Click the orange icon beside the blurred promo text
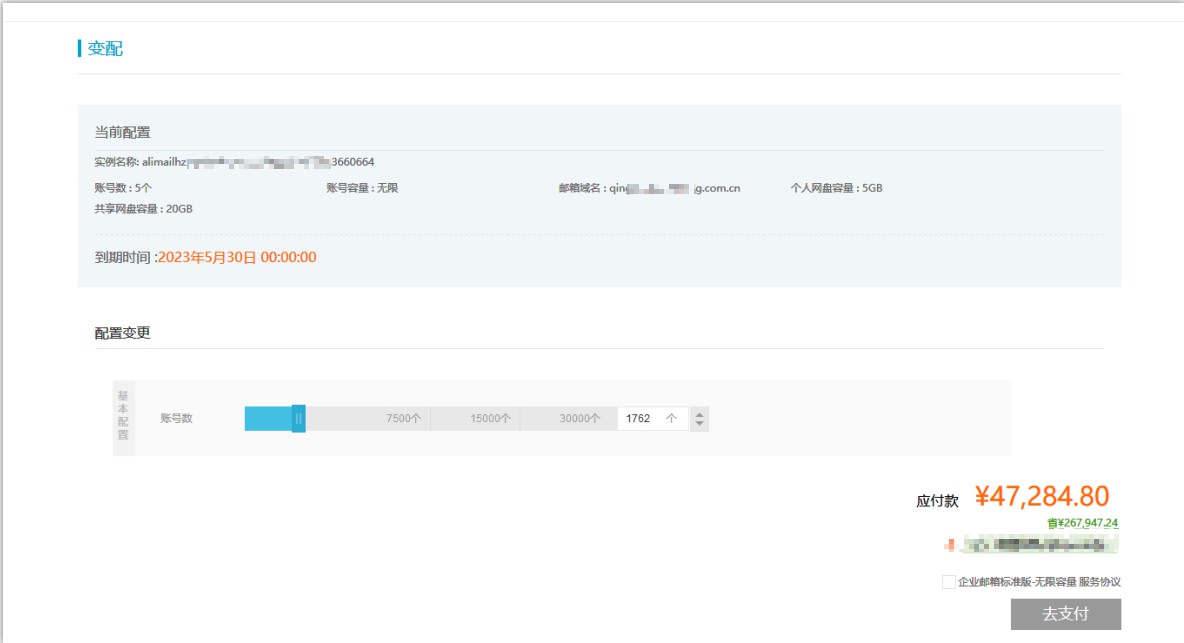 click(948, 545)
